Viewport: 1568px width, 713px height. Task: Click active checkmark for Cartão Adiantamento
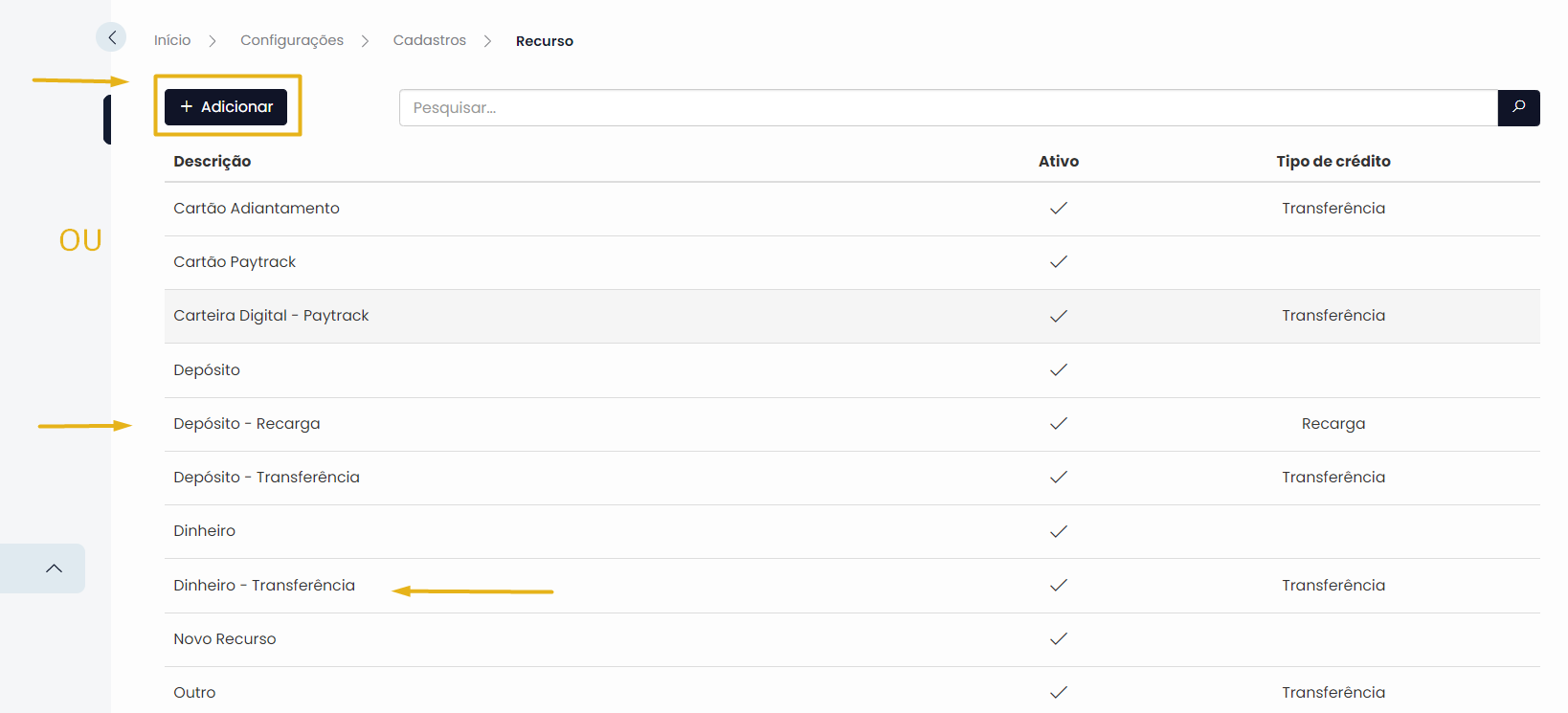click(1059, 208)
